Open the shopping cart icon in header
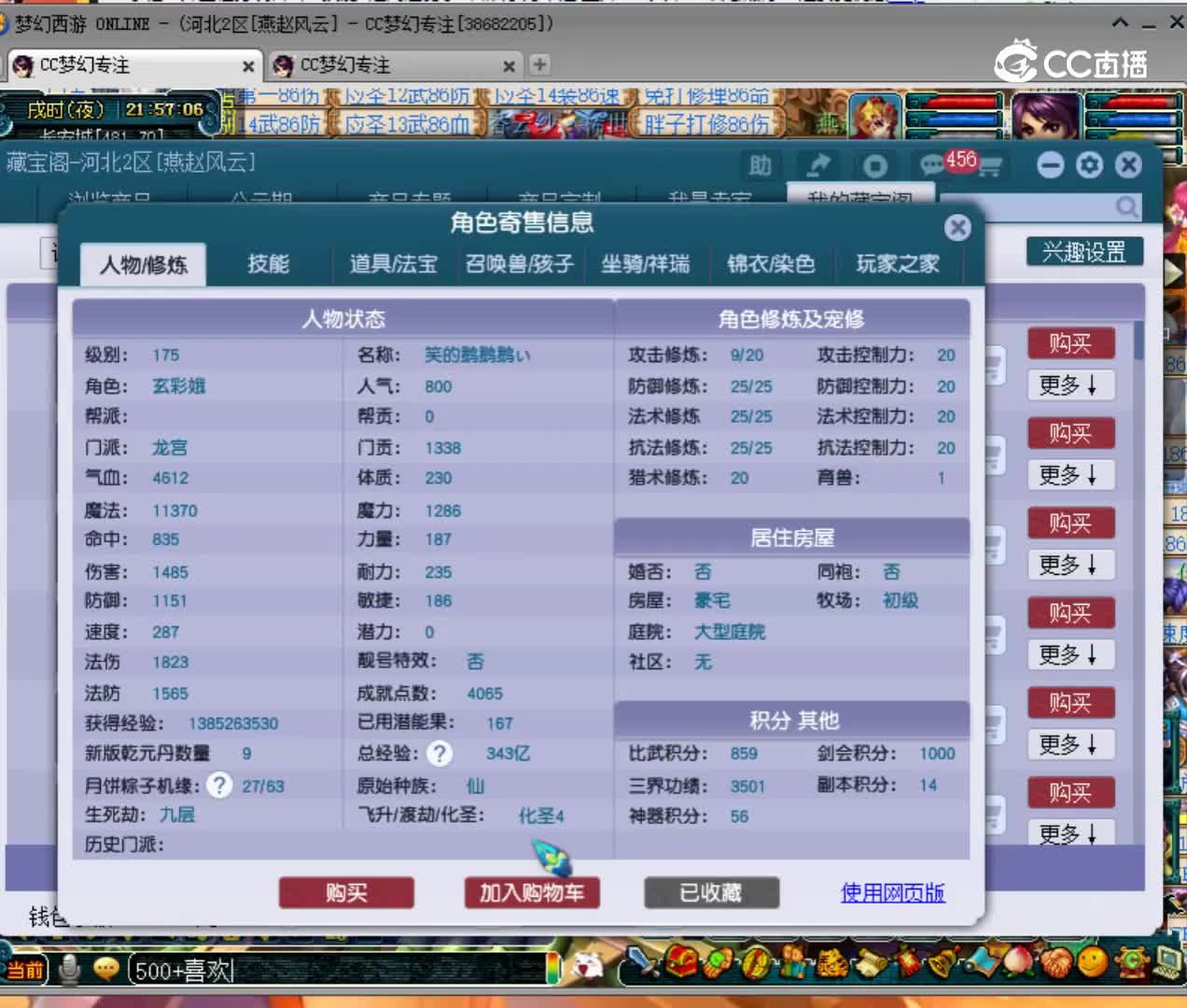 click(x=990, y=168)
